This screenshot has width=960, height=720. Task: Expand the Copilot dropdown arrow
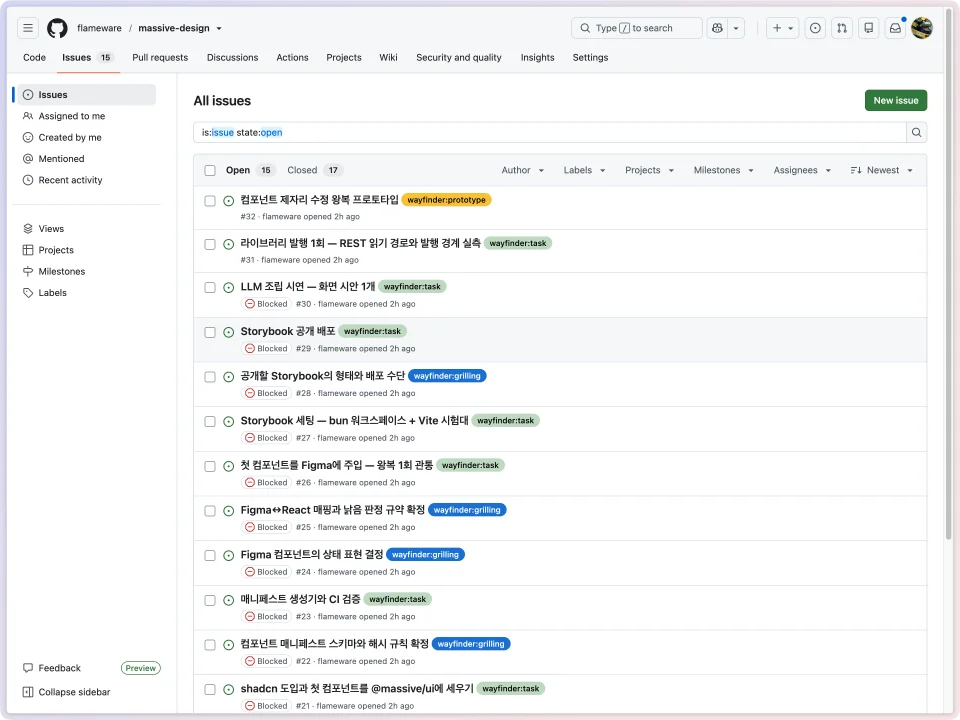click(736, 28)
